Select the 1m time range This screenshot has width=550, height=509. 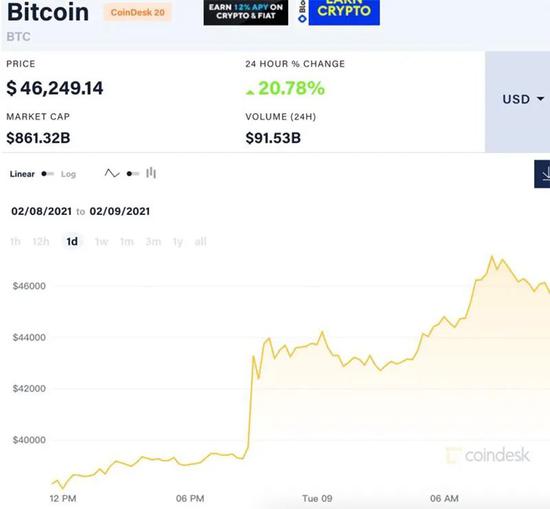pos(127,242)
